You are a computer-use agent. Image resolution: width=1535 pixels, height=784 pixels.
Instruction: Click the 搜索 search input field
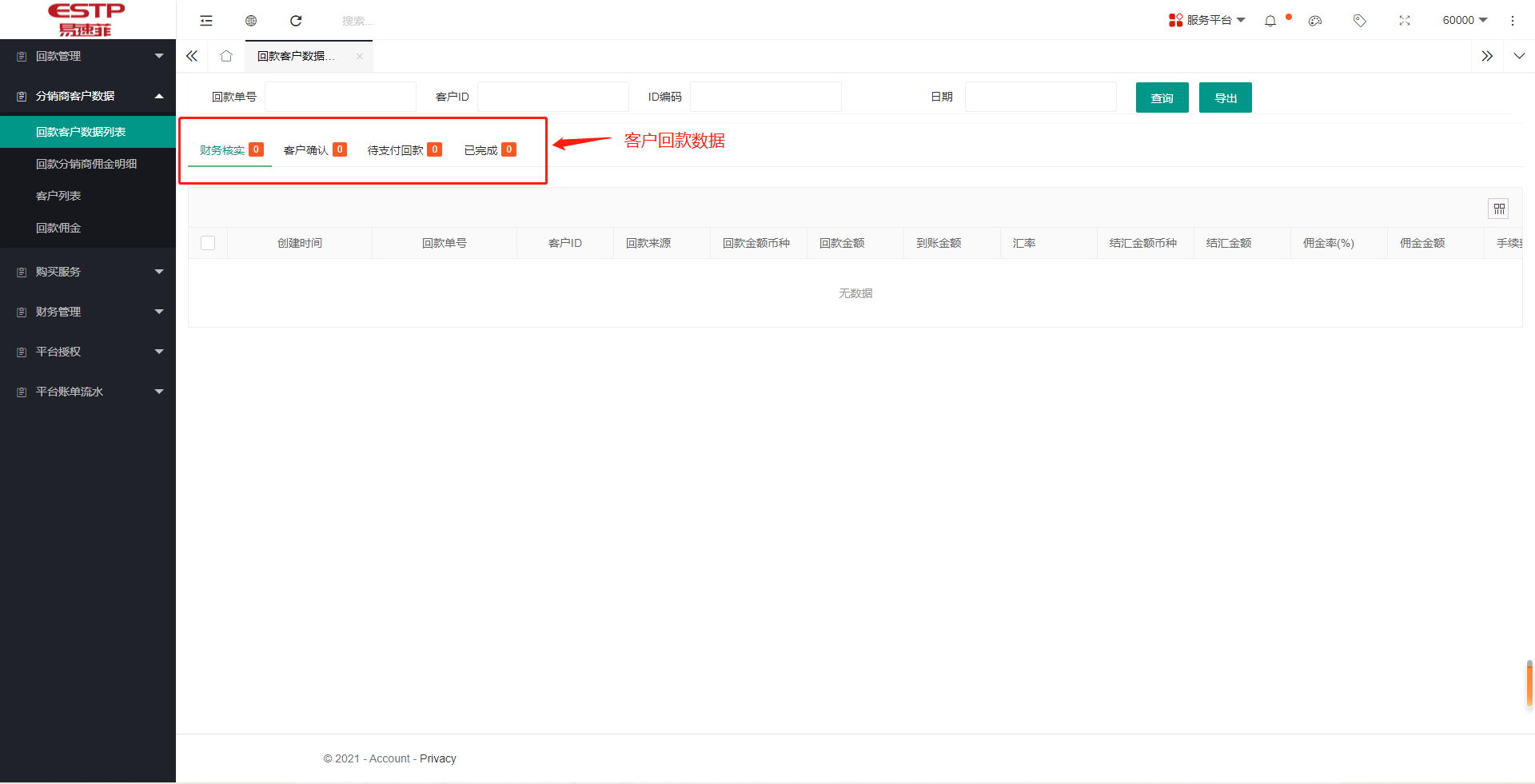[356, 20]
